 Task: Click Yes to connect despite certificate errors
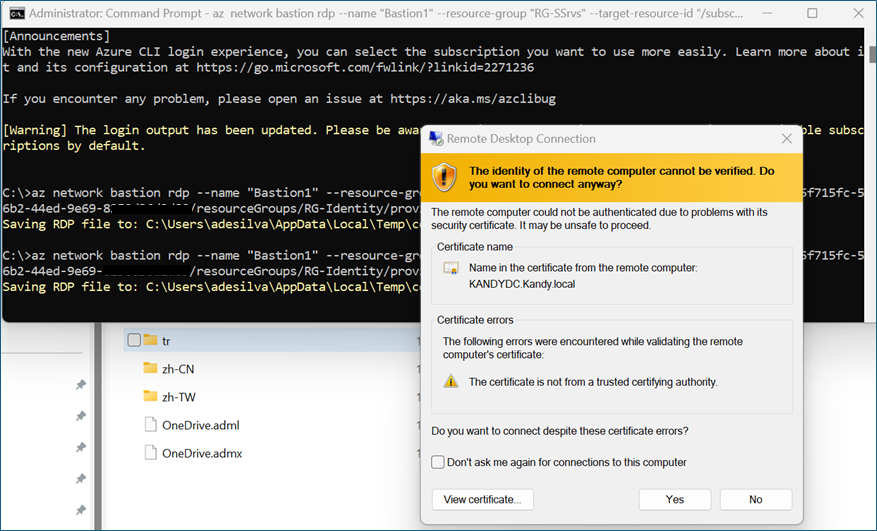[x=675, y=499]
